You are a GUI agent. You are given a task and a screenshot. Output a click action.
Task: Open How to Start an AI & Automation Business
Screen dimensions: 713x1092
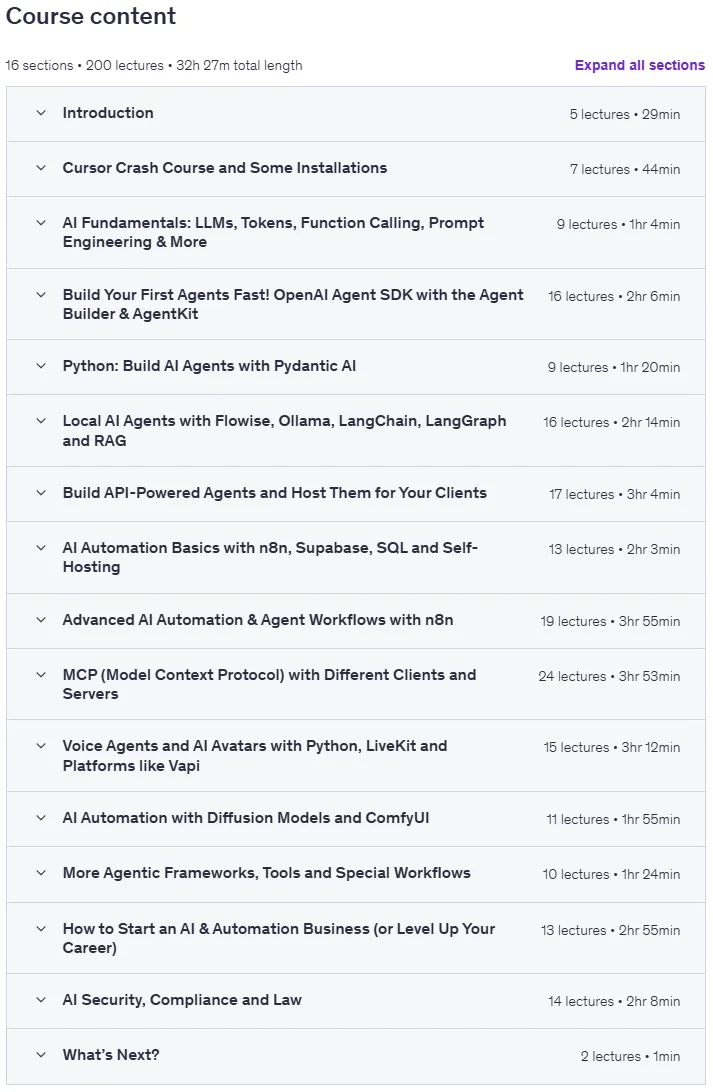pos(279,938)
